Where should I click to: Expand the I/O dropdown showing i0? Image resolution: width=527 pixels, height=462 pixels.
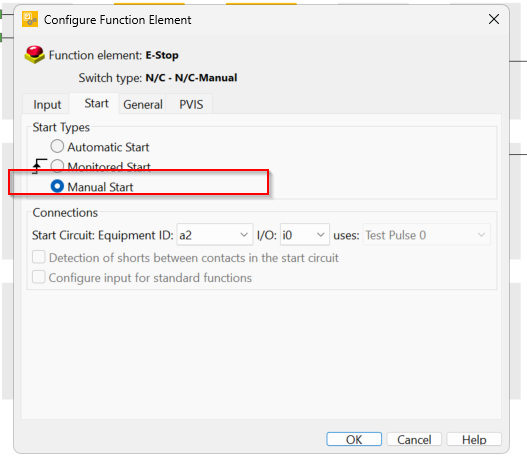[x=305, y=235]
